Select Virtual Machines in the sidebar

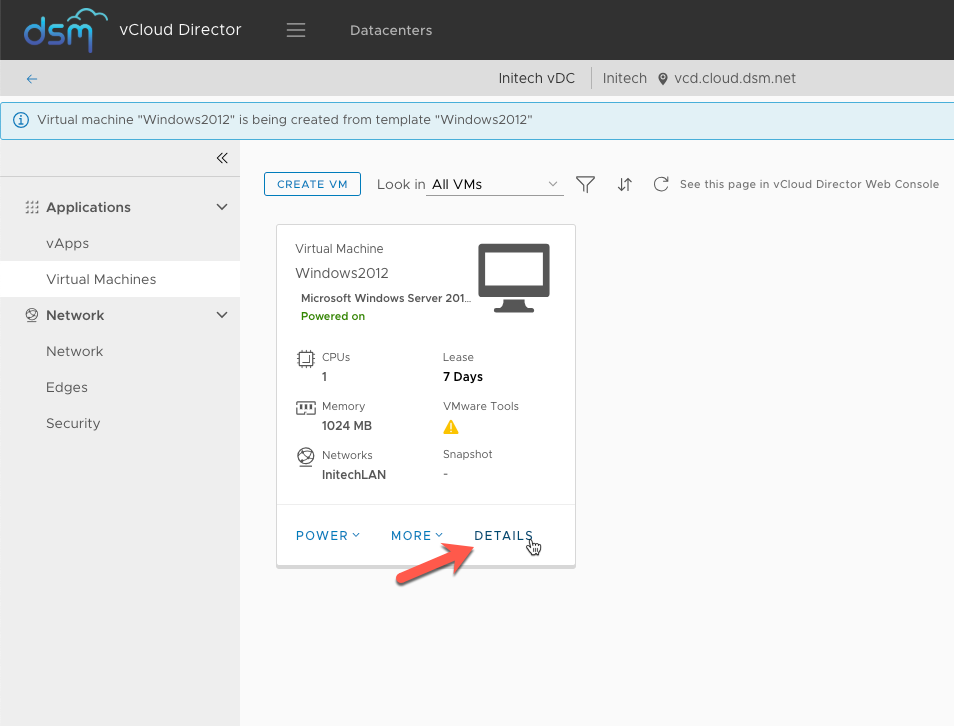point(120,279)
